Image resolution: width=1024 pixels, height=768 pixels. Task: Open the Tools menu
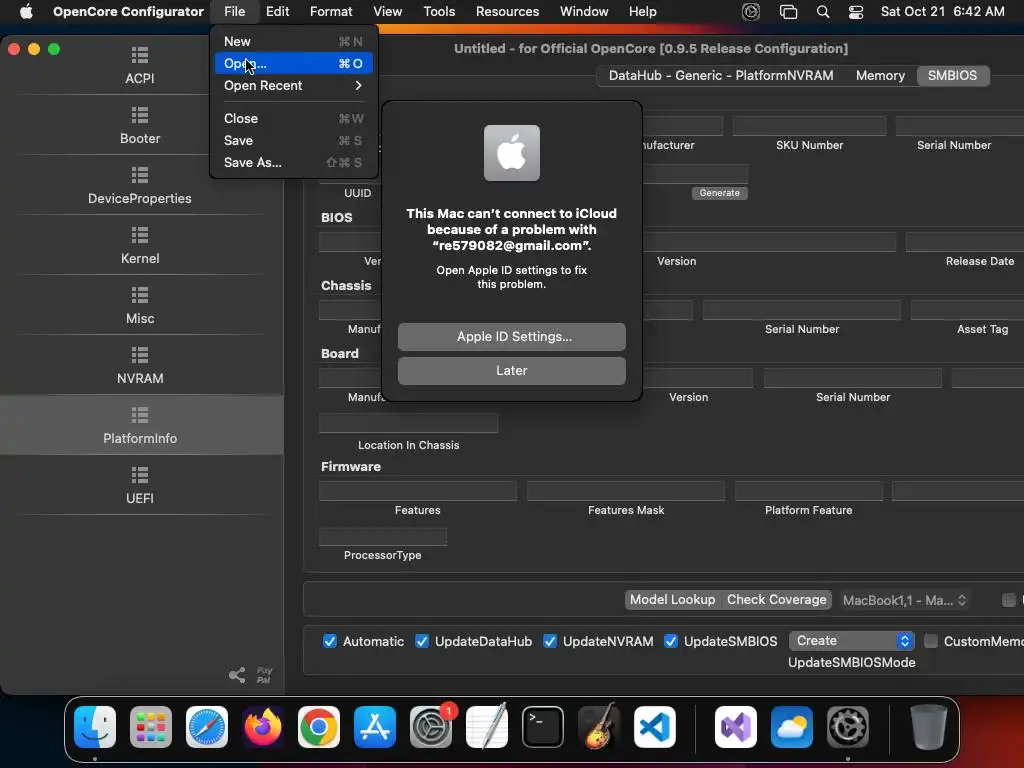point(439,11)
